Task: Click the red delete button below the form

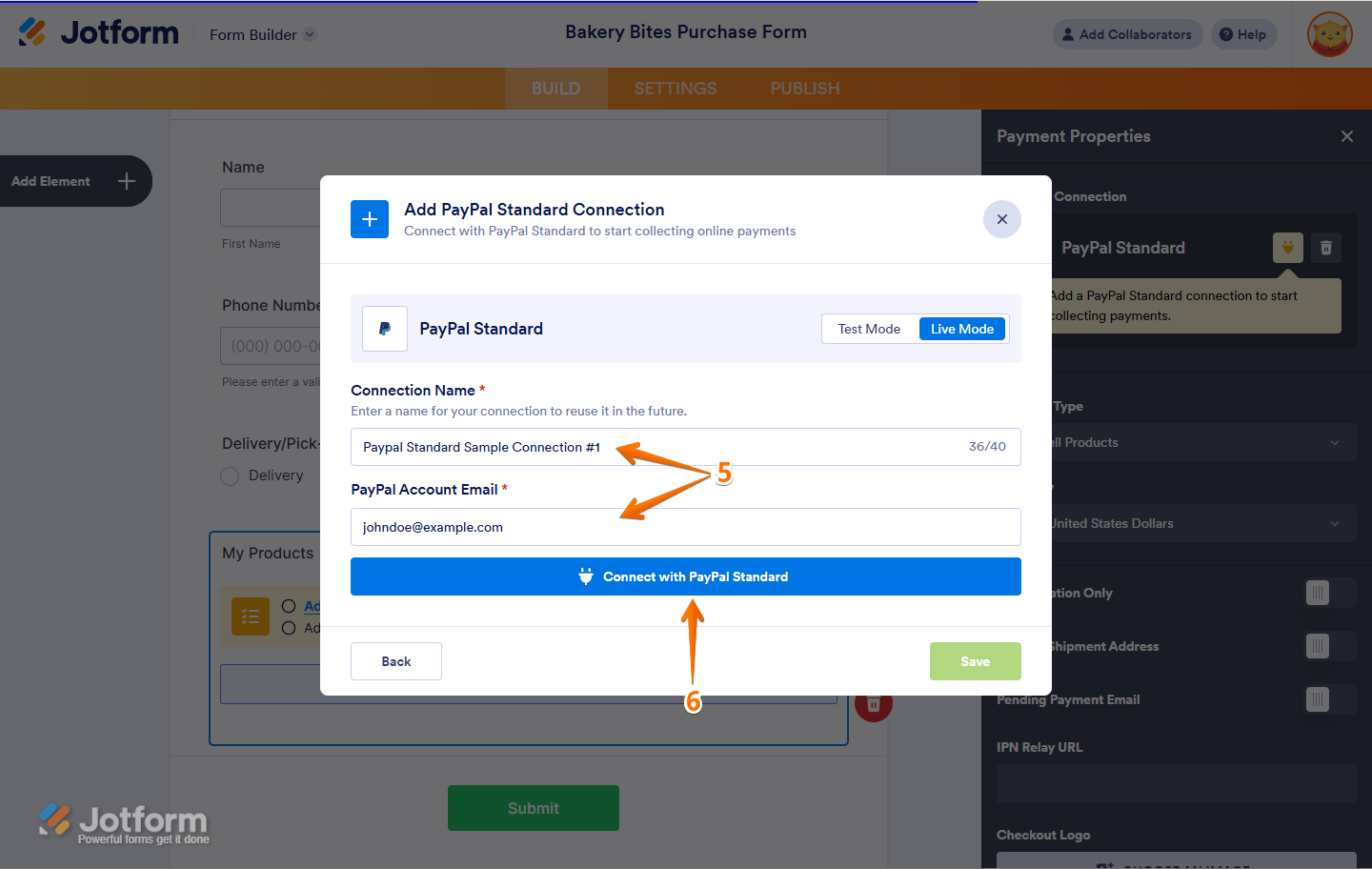Action: pyautogui.click(x=874, y=706)
